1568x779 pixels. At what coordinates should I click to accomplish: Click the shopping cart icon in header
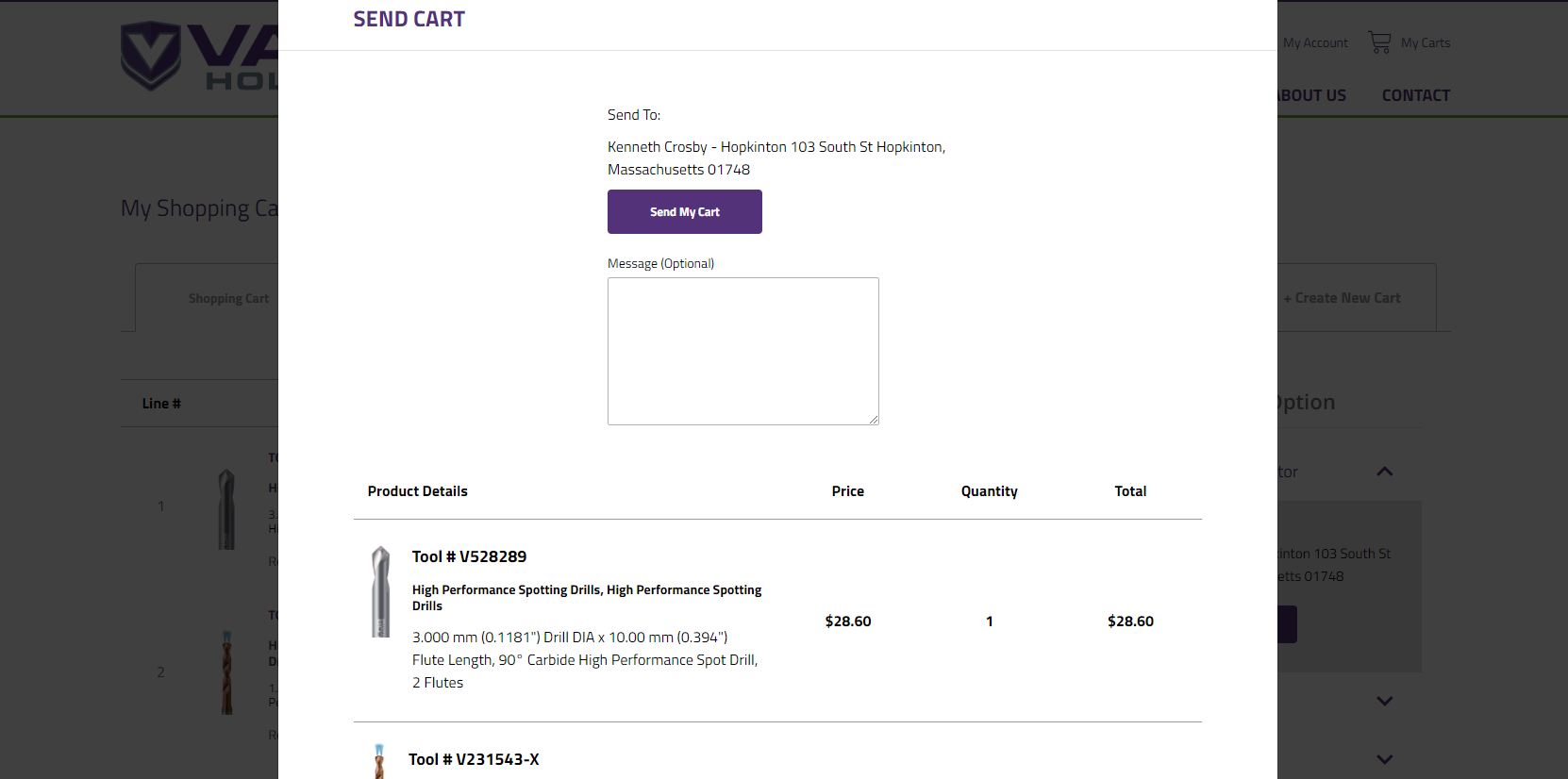(1379, 42)
